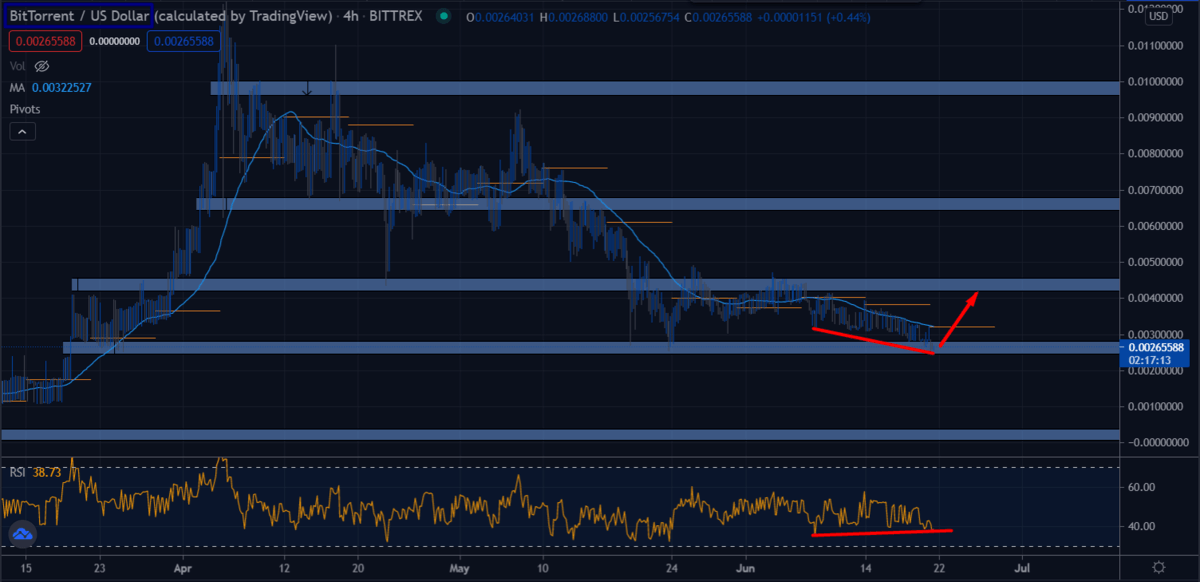Image resolution: width=1200 pixels, height=582 pixels.
Task: Toggle Vol indicator visibility eye icon
Action: [x=42, y=66]
